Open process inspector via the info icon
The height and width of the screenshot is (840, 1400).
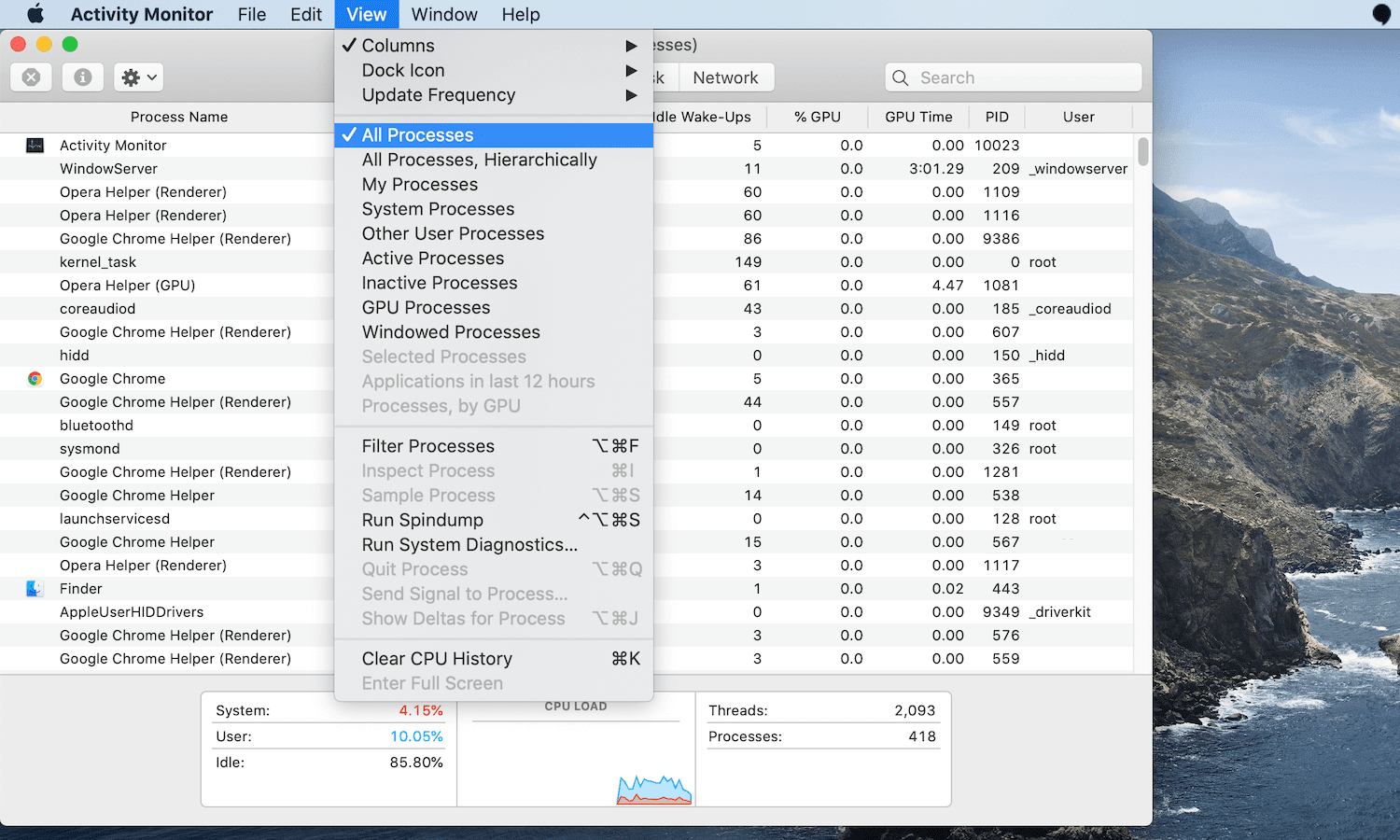82,77
